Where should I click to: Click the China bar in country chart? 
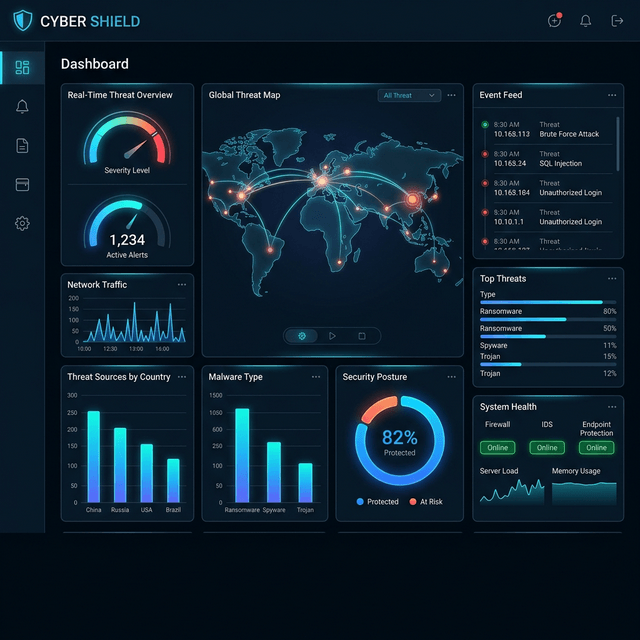pos(93,456)
